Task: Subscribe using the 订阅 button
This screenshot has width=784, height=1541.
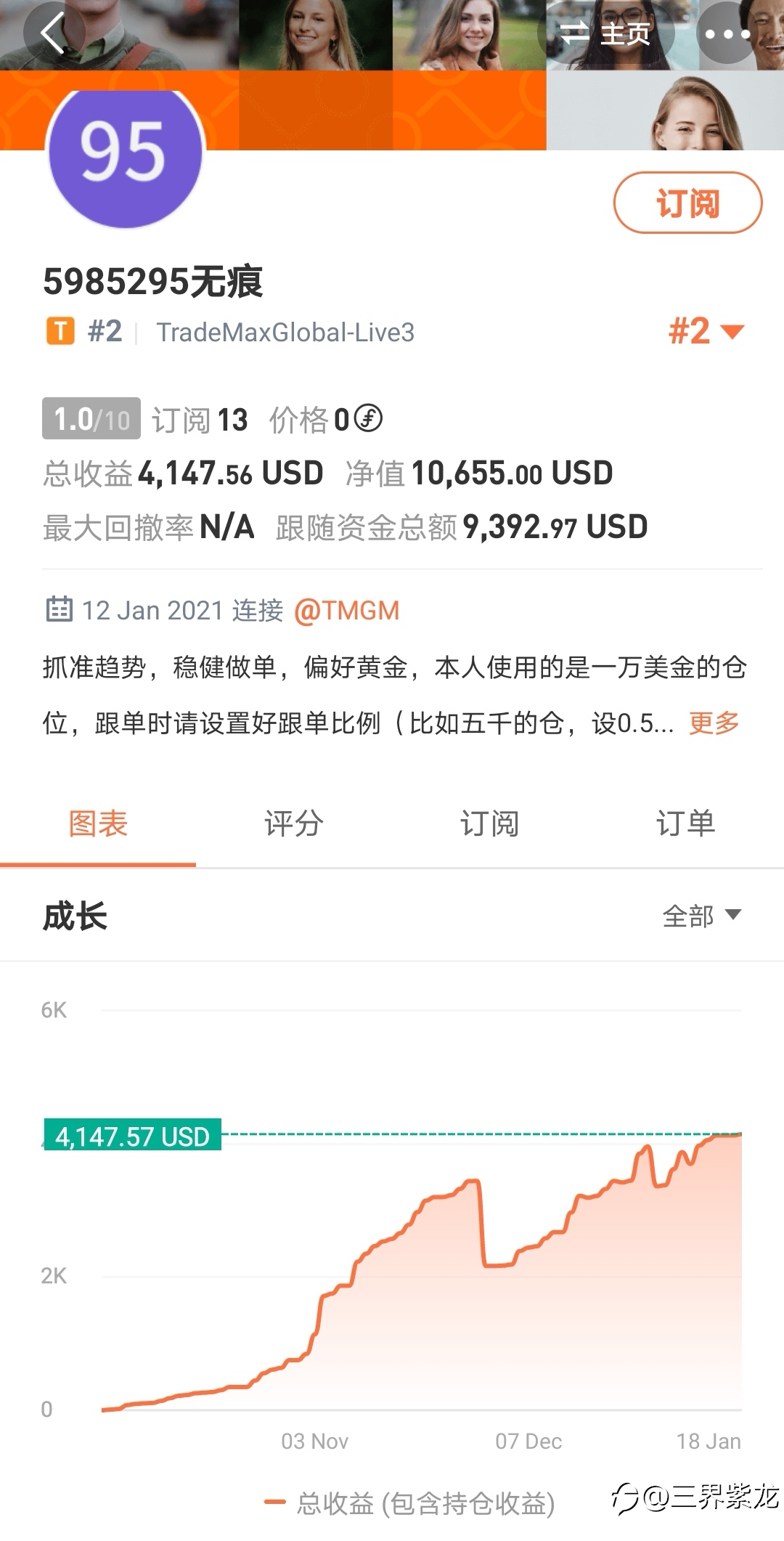Action: click(x=687, y=203)
